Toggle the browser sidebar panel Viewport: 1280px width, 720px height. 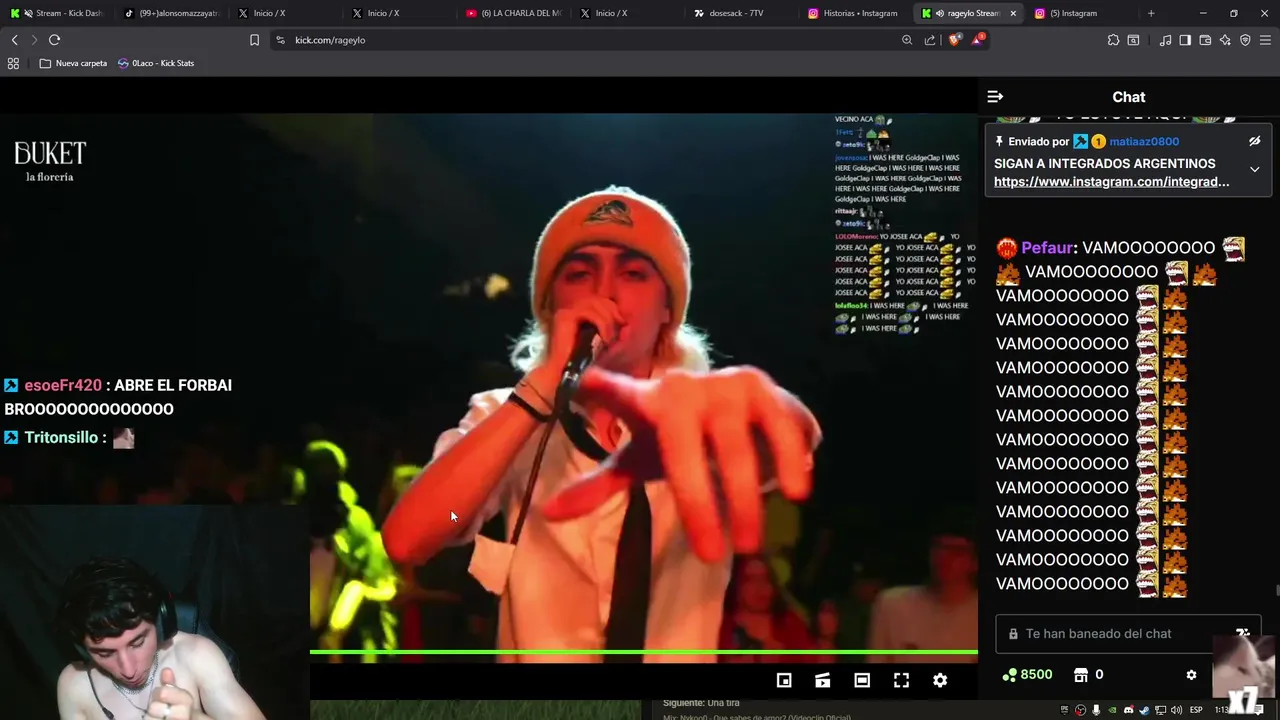(1185, 40)
